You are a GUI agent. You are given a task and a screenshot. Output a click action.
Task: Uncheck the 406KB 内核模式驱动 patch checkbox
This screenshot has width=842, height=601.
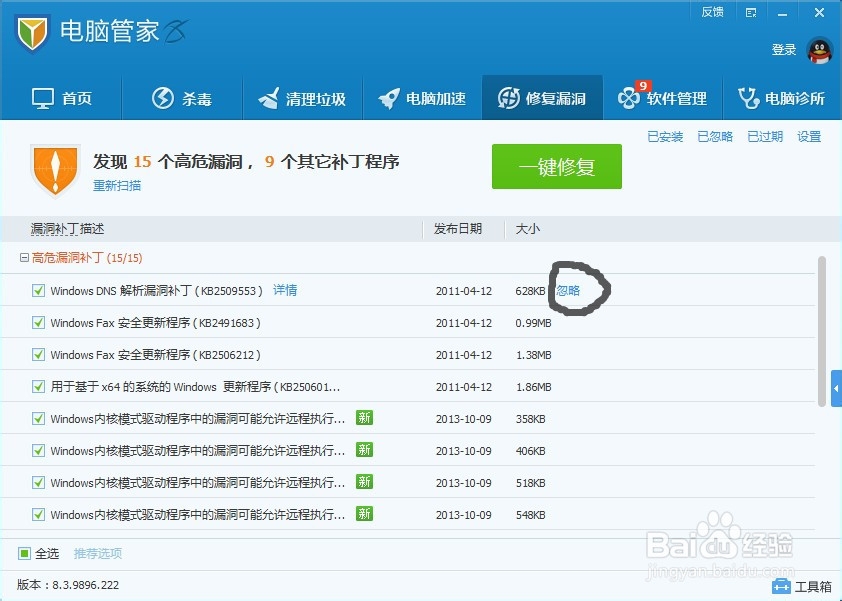38,450
